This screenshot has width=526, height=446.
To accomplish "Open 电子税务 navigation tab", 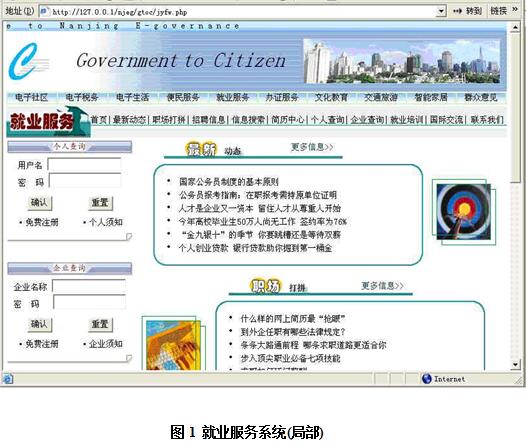I will click(x=82, y=97).
